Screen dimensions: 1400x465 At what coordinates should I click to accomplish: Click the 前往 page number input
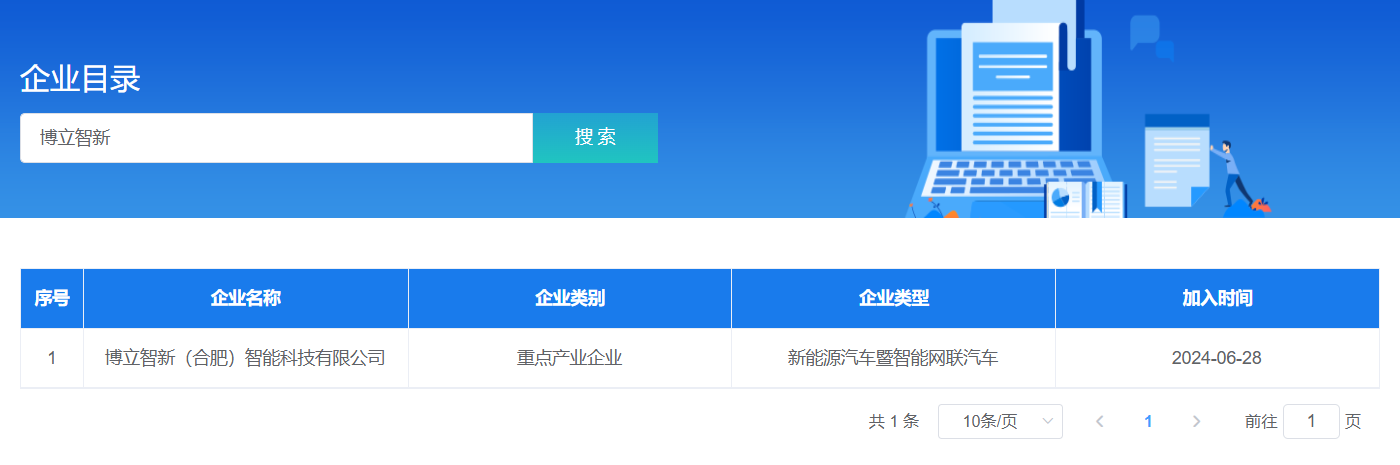pyautogui.click(x=1310, y=422)
